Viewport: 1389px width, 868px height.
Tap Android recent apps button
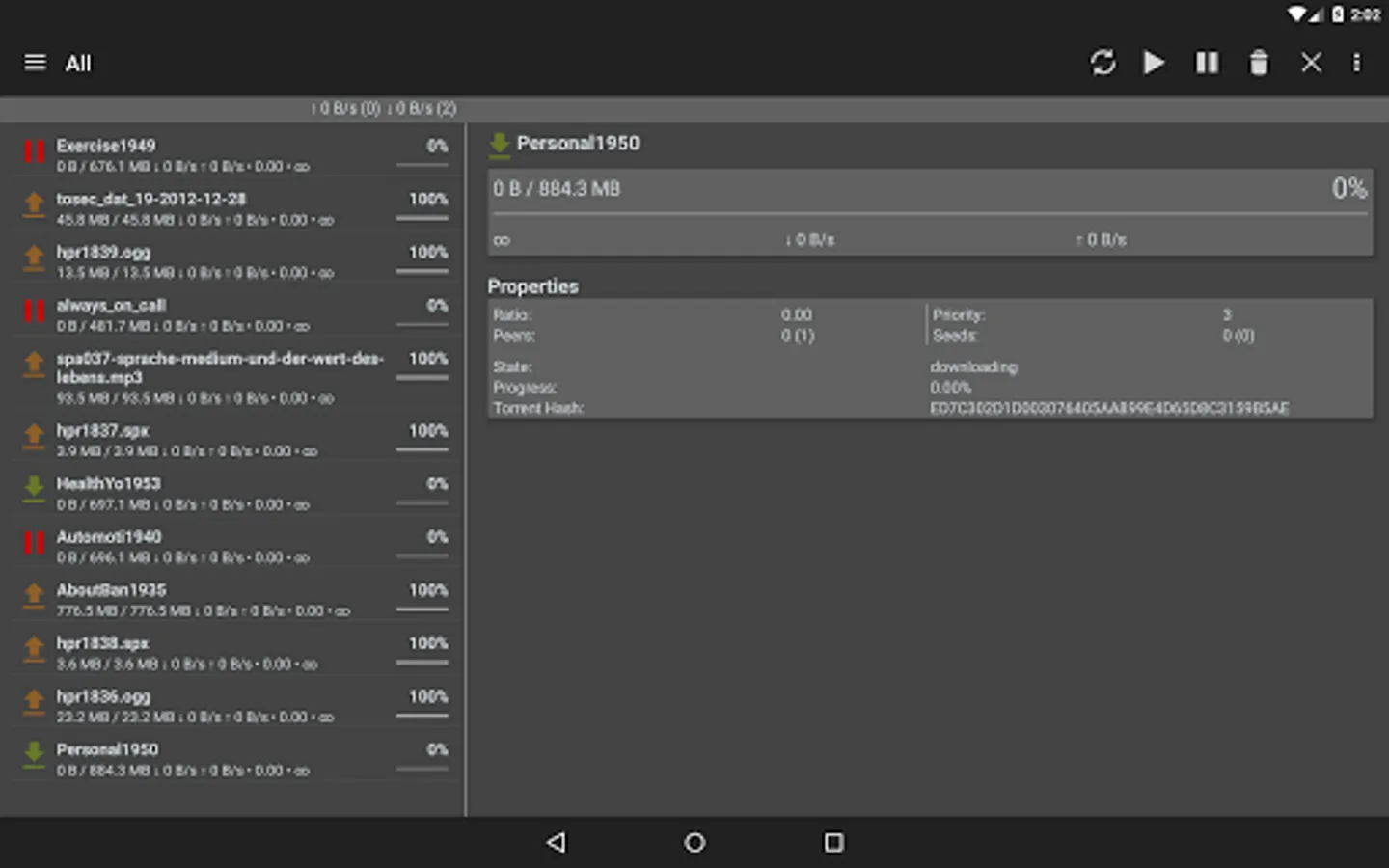pyautogui.click(x=833, y=842)
